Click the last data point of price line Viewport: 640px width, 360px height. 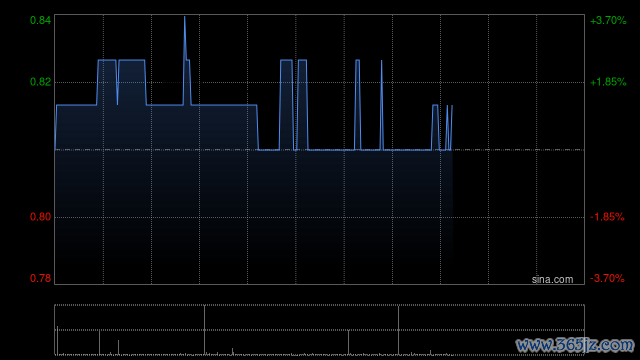[x=452, y=106]
